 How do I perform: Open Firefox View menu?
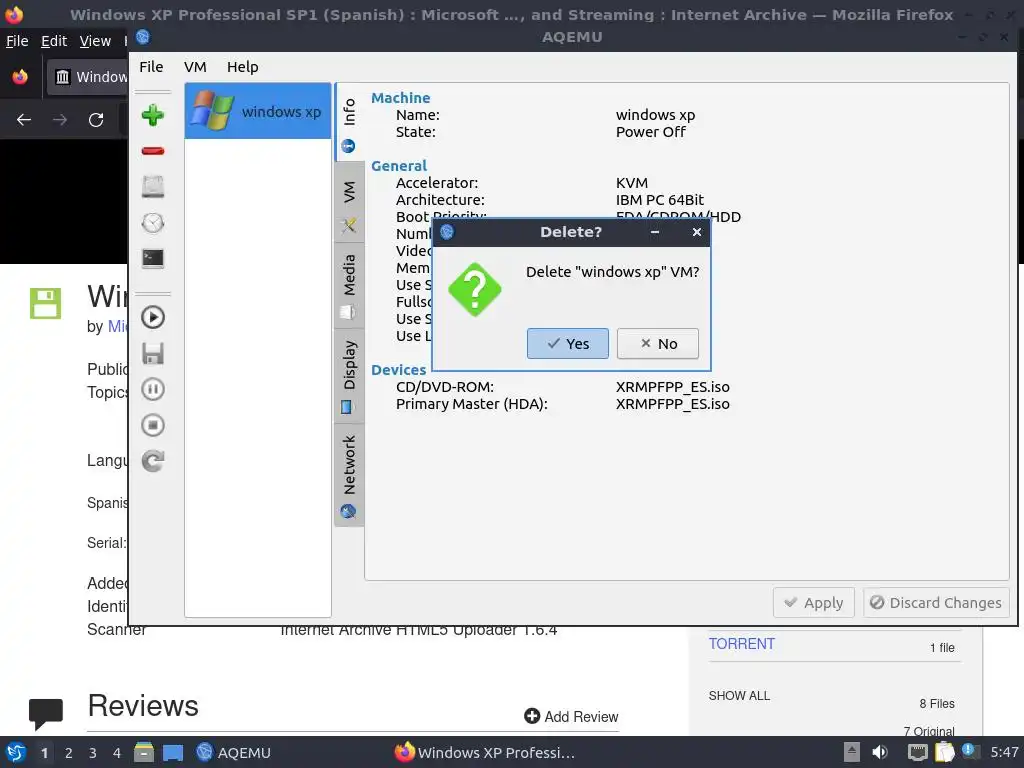pos(95,41)
